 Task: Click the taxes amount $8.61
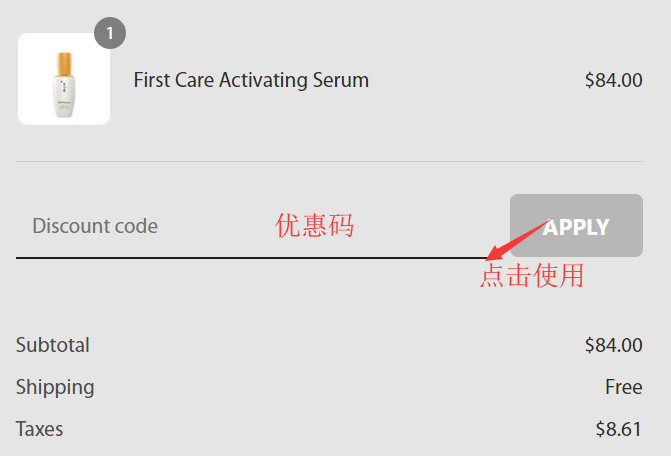click(x=618, y=429)
